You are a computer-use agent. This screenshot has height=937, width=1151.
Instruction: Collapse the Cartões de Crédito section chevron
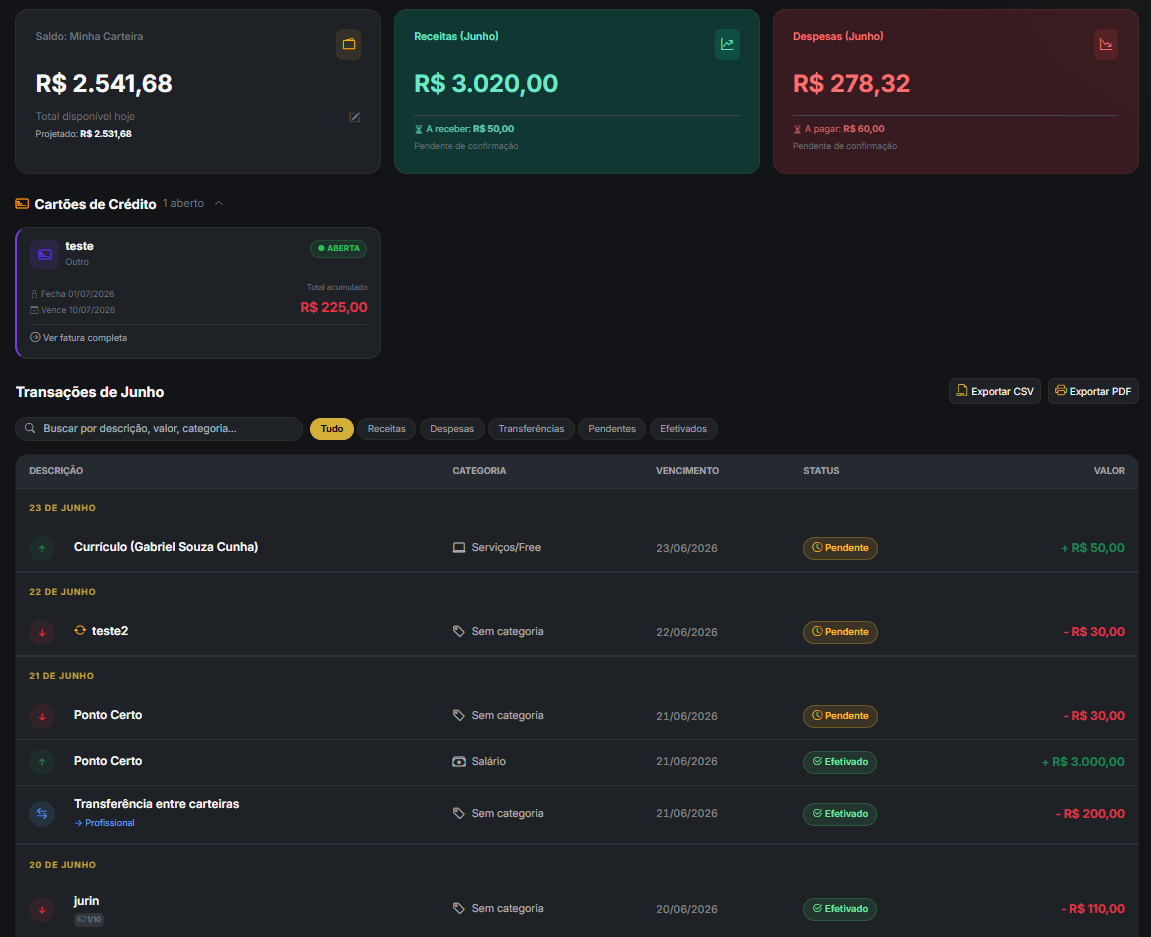click(x=219, y=203)
